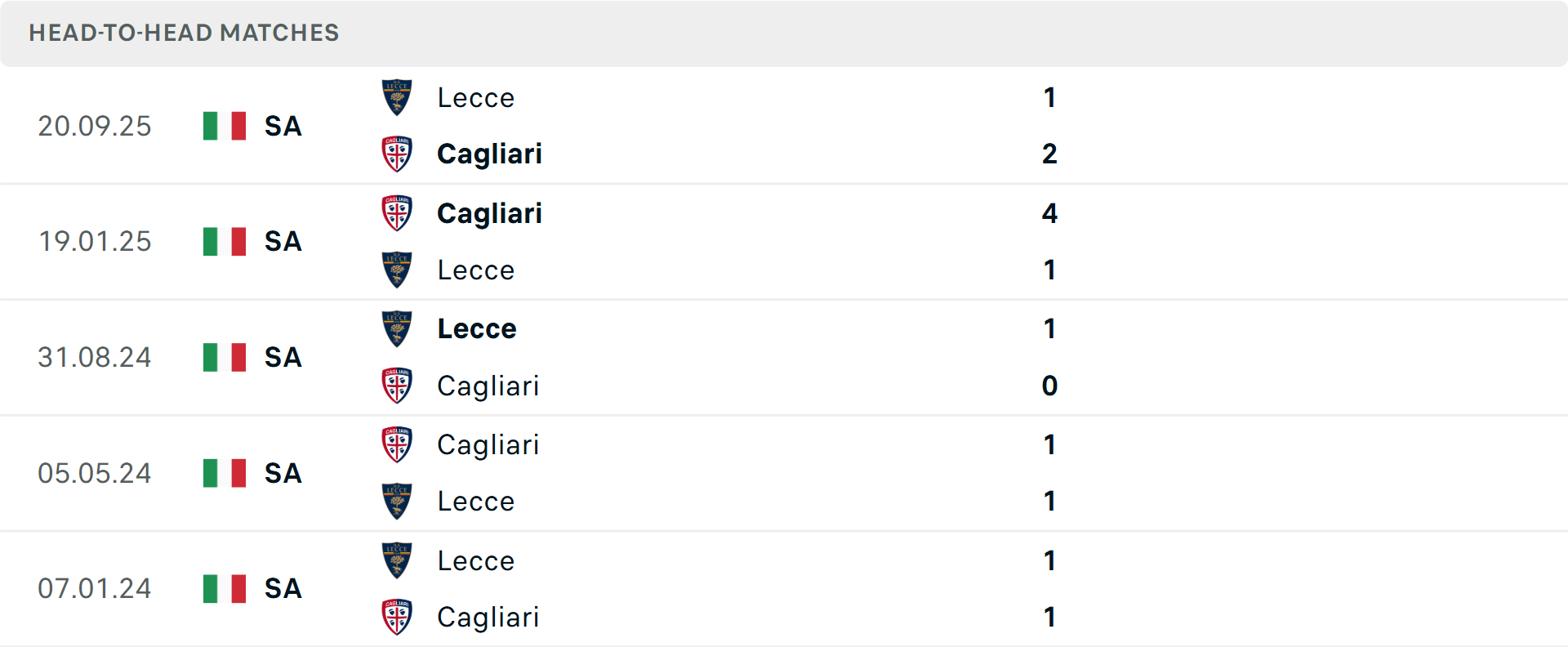
Task: Open the Cagliari logo in the 05.05.24 row
Action: click(x=397, y=445)
